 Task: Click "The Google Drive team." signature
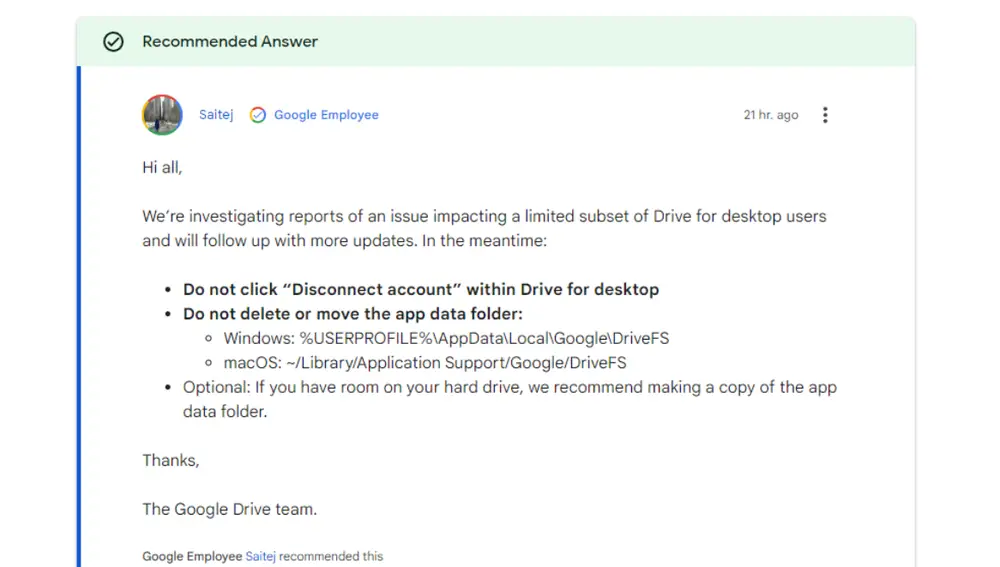point(230,509)
